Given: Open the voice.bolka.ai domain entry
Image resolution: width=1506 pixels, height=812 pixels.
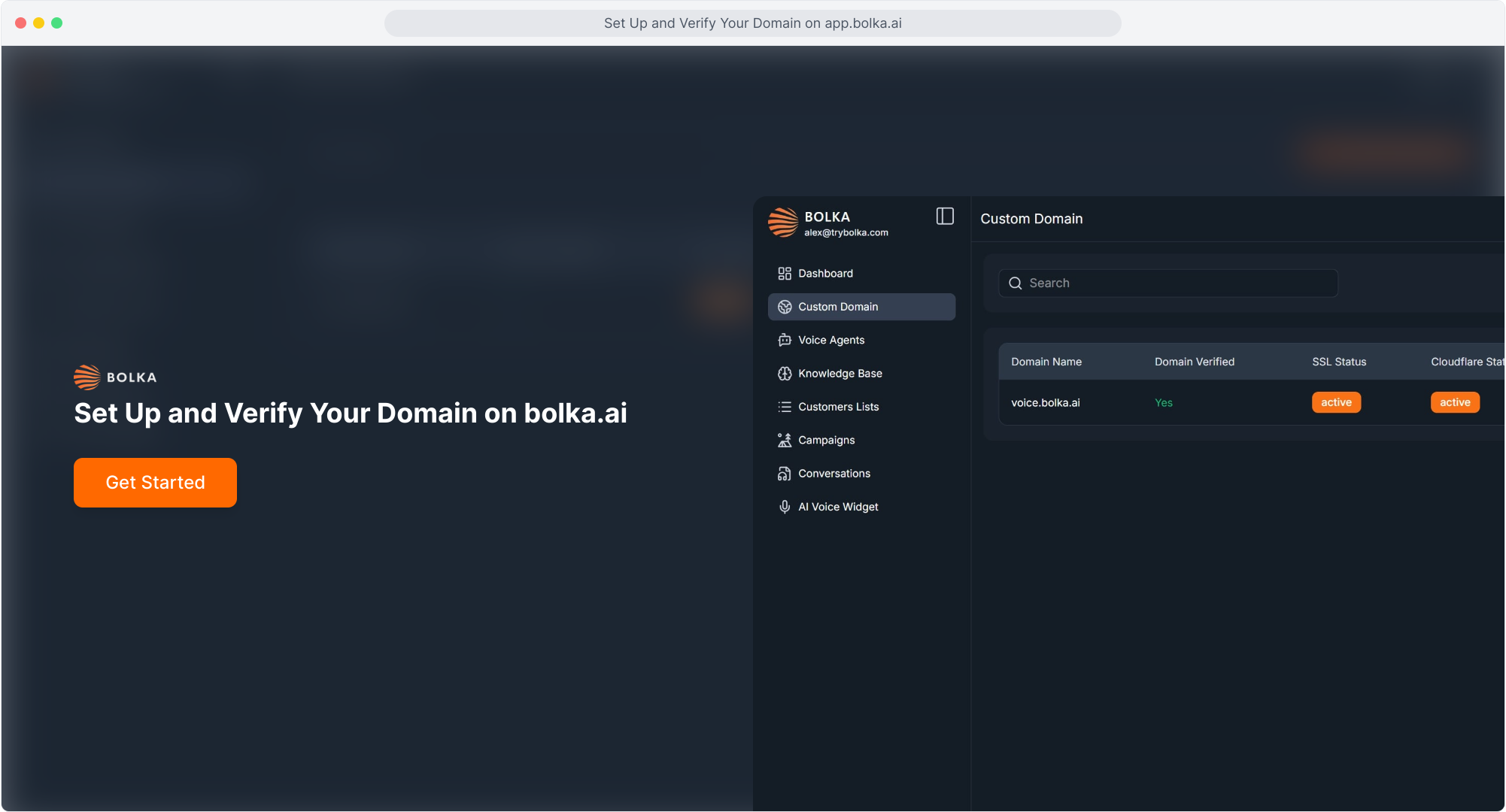Looking at the screenshot, I should click(1046, 402).
